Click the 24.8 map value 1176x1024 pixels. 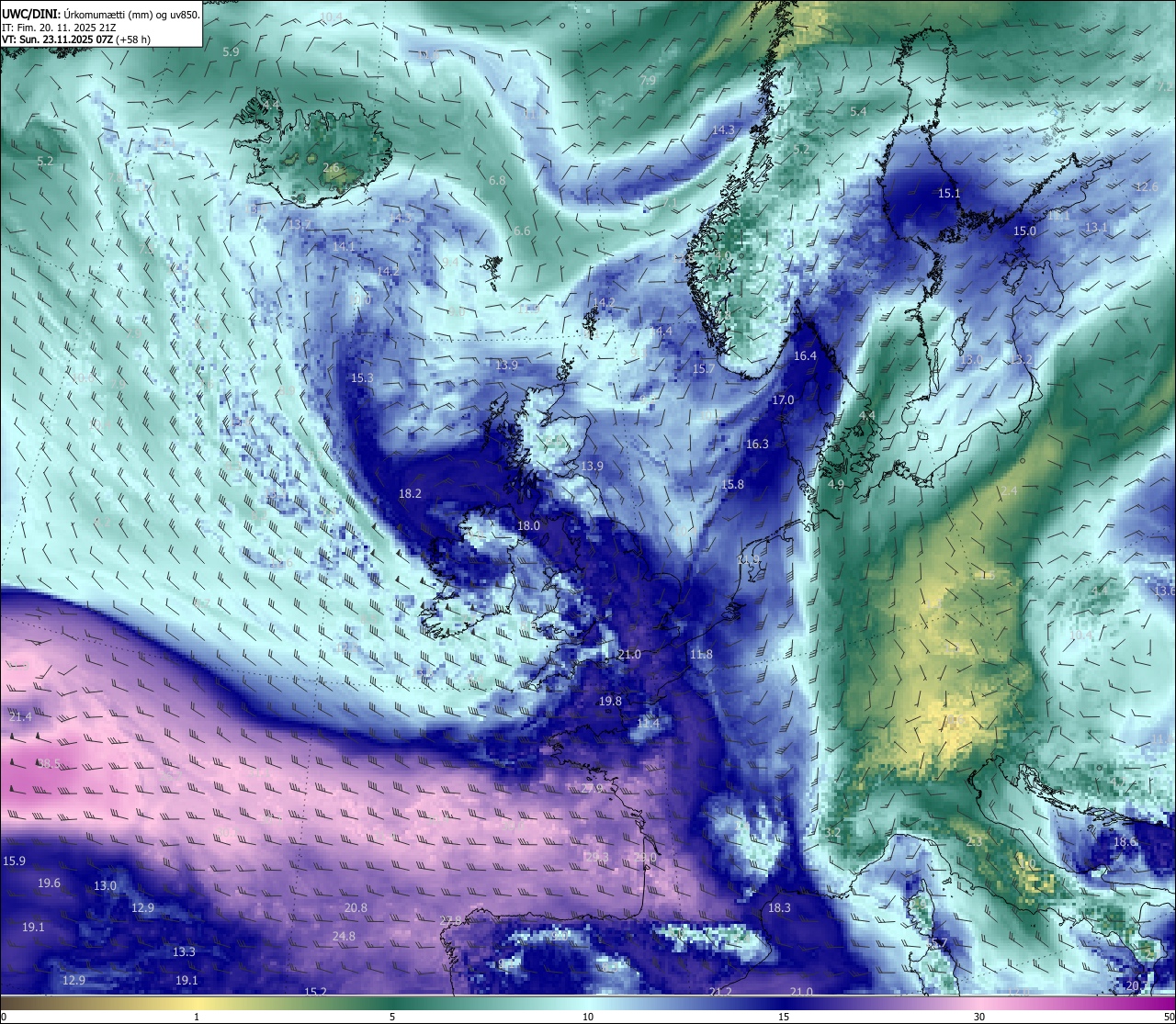click(x=344, y=937)
